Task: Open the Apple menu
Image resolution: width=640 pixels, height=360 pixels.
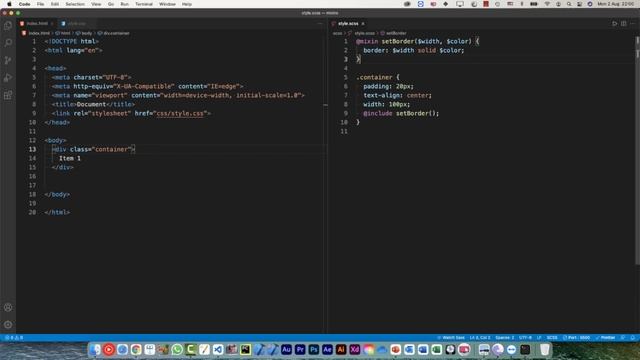Action: coord(9,4)
